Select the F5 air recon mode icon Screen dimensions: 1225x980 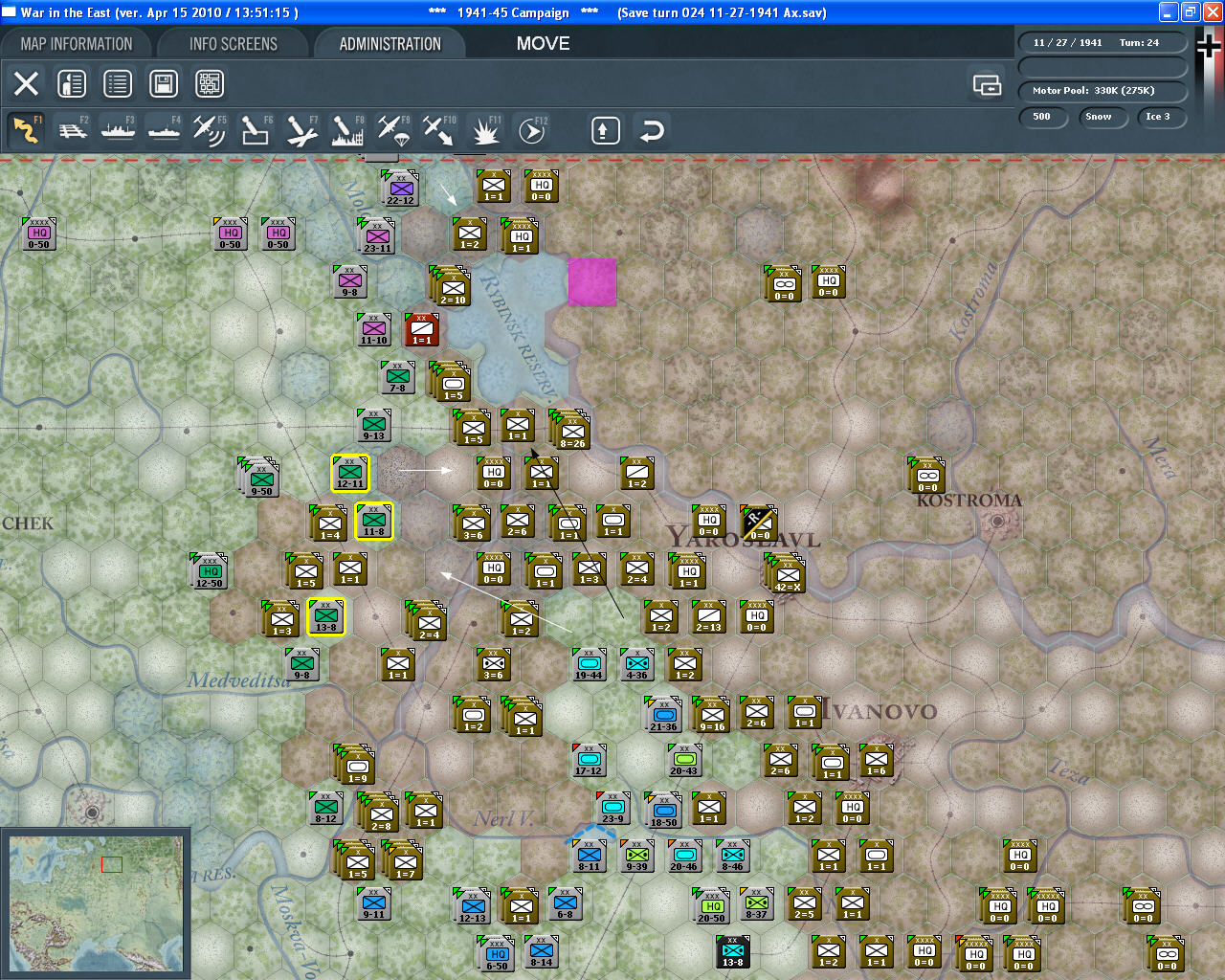point(210,130)
